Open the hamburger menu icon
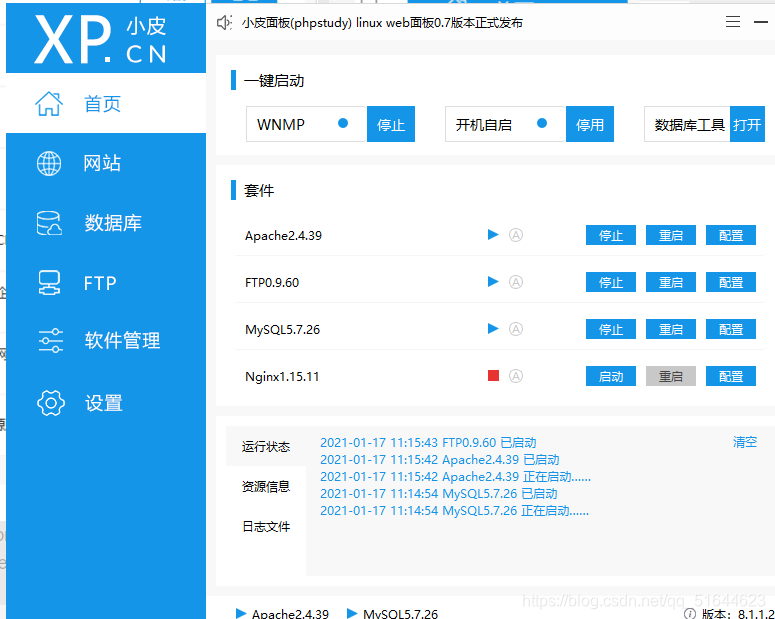775x619 pixels. 732,22
